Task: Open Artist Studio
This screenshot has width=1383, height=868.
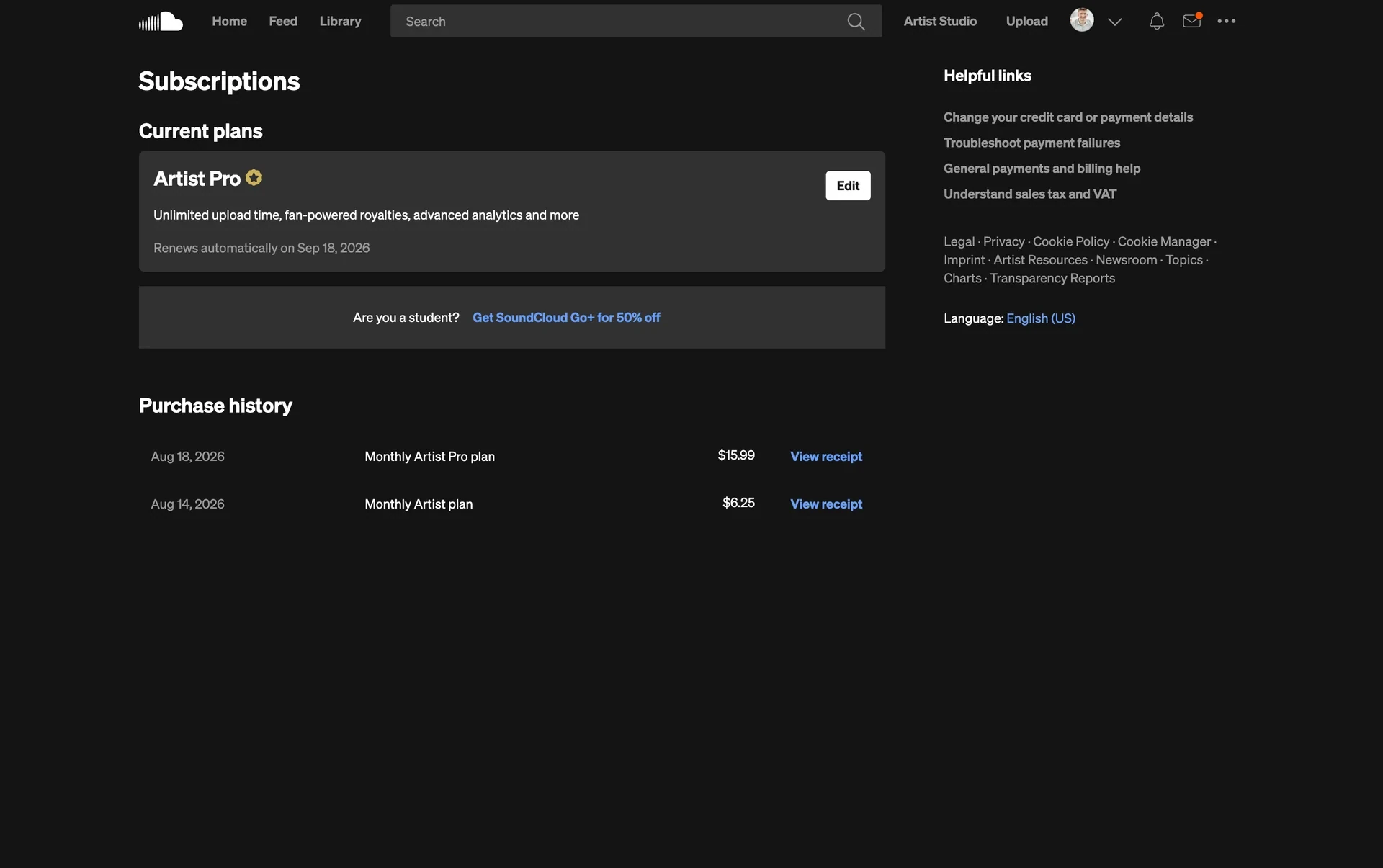Action: click(940, 22)
